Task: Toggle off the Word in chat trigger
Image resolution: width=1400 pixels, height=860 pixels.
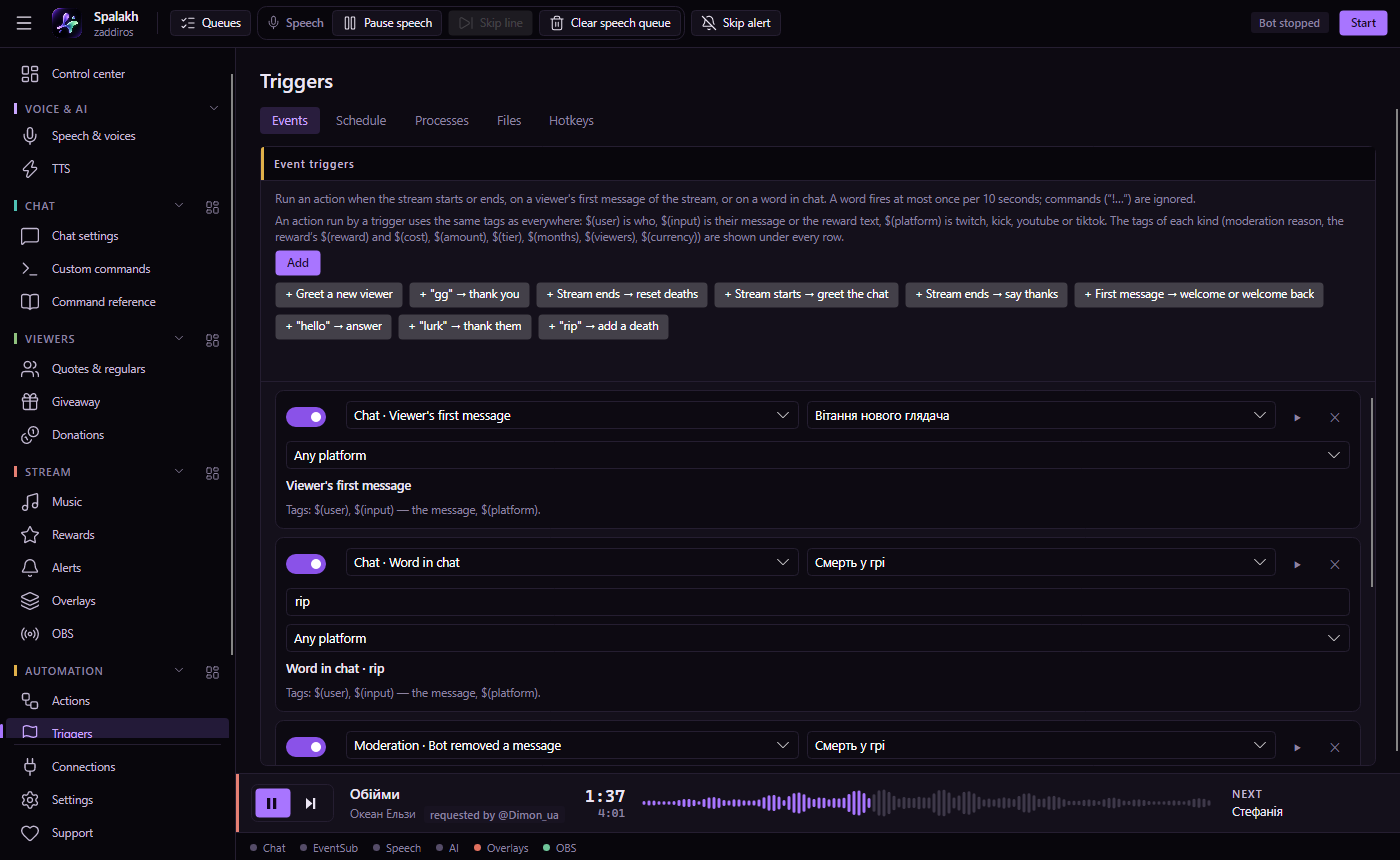Action: [306, 564]
